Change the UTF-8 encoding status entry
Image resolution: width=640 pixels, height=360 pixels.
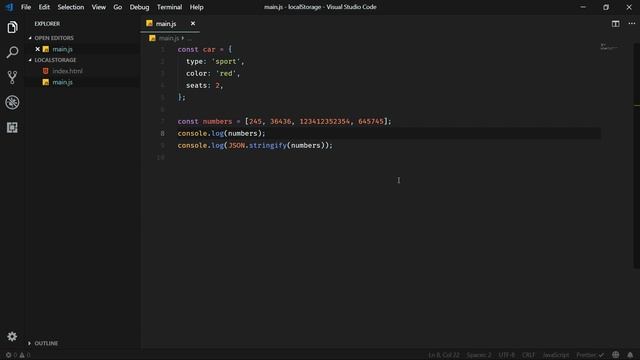pyautogui.click(x=507, y=355)
